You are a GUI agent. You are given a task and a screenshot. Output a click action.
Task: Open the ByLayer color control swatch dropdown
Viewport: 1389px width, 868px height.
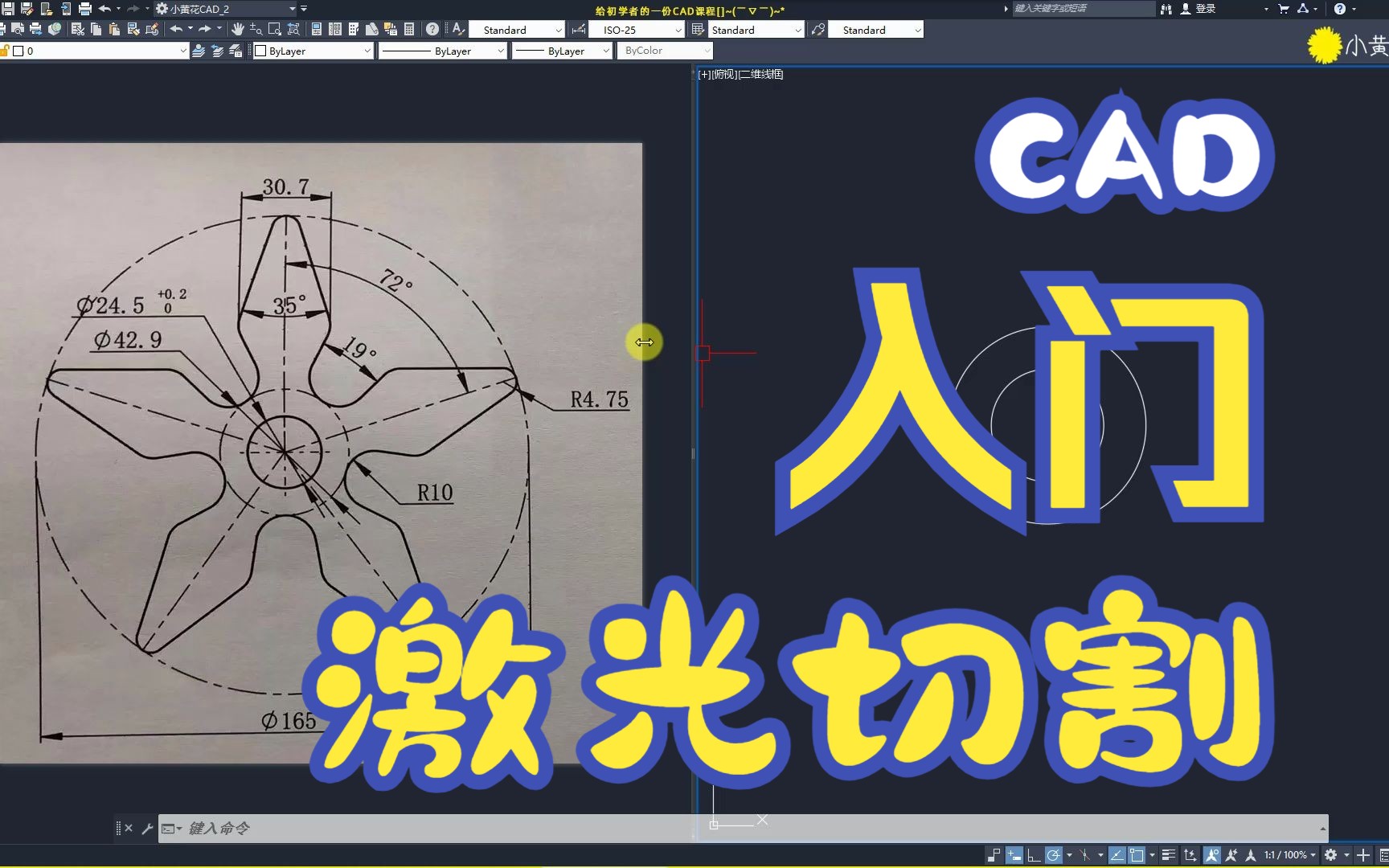pyautogui.click(x=313, y=51)
